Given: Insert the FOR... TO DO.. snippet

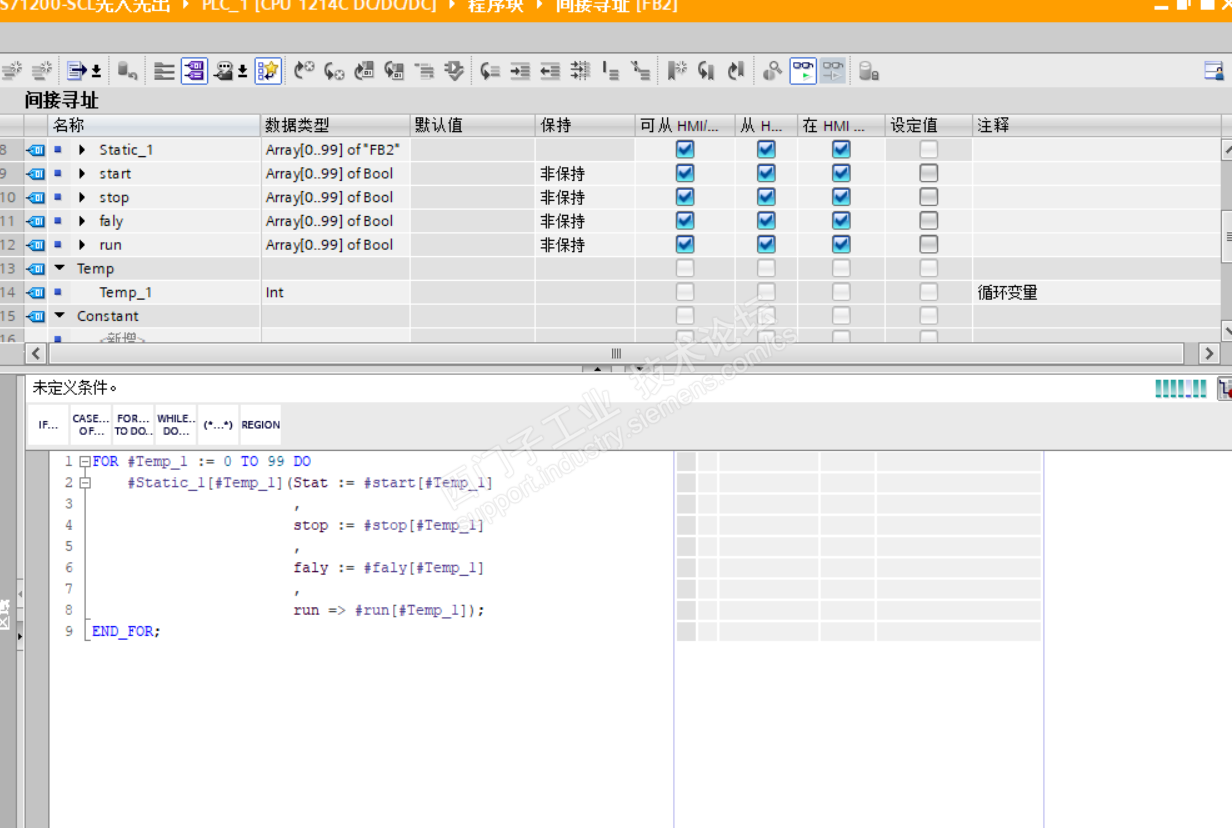Looking at the screenshot, I should (133, 425).
